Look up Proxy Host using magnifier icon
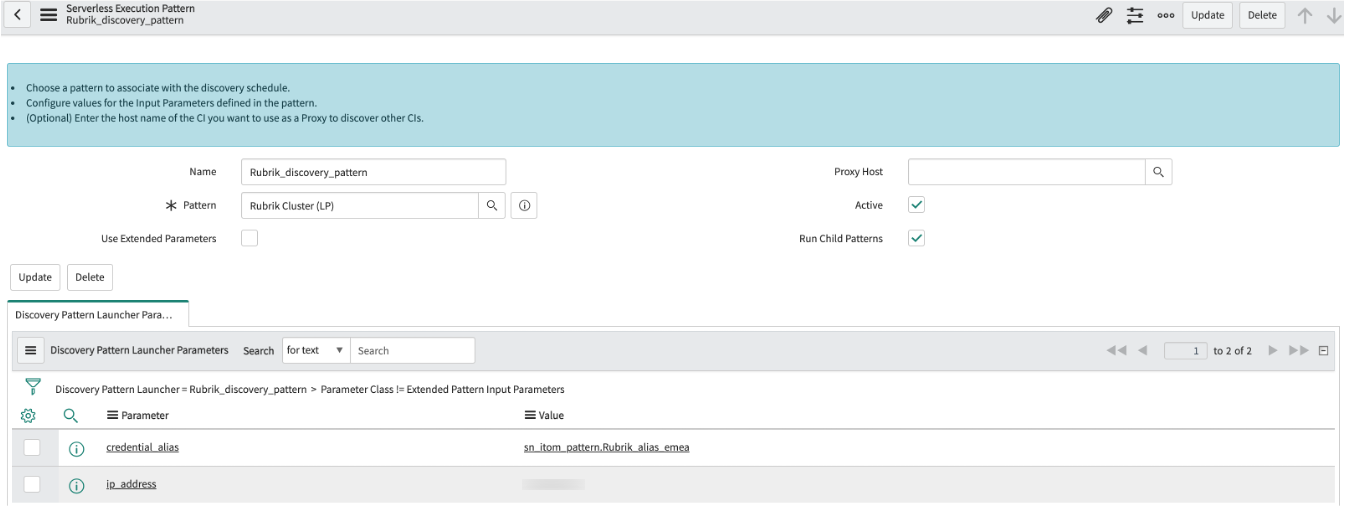 (x=1158, y=172)
